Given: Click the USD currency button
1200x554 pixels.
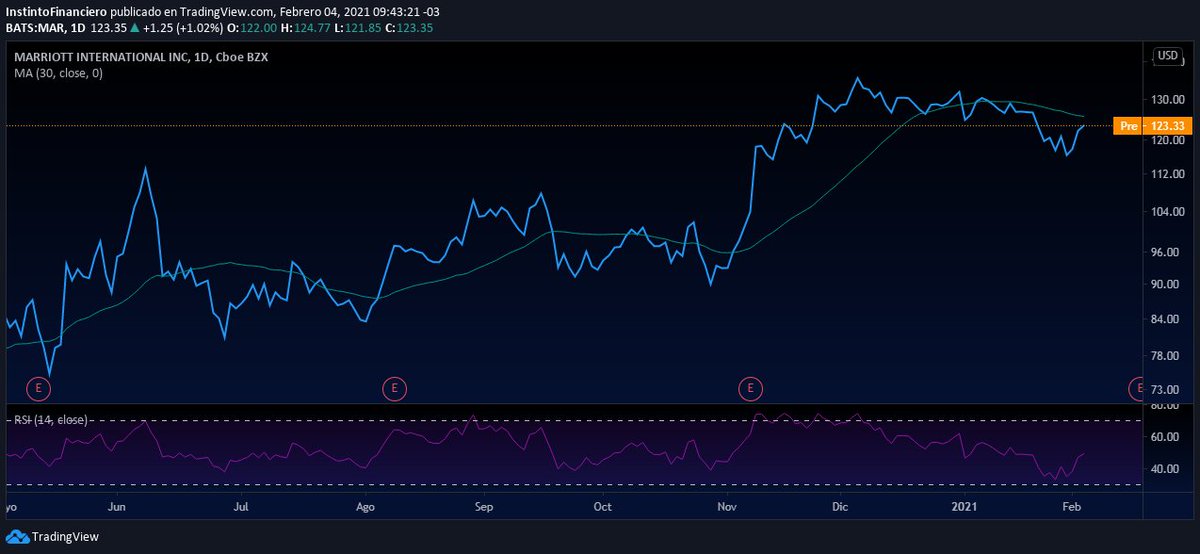Looking at the screenshot, I should (1168, 56).
